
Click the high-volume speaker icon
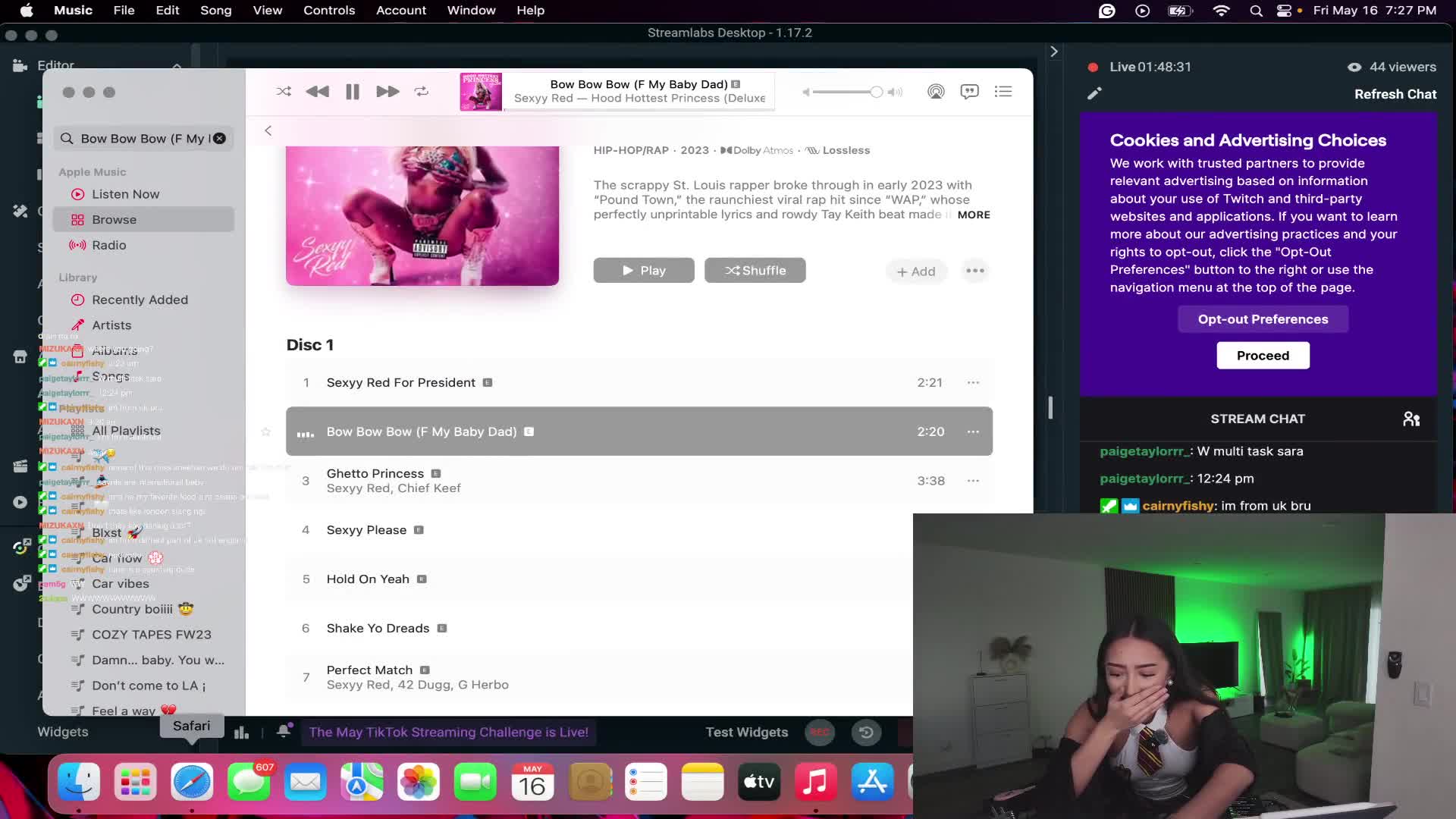click(896, 92)
